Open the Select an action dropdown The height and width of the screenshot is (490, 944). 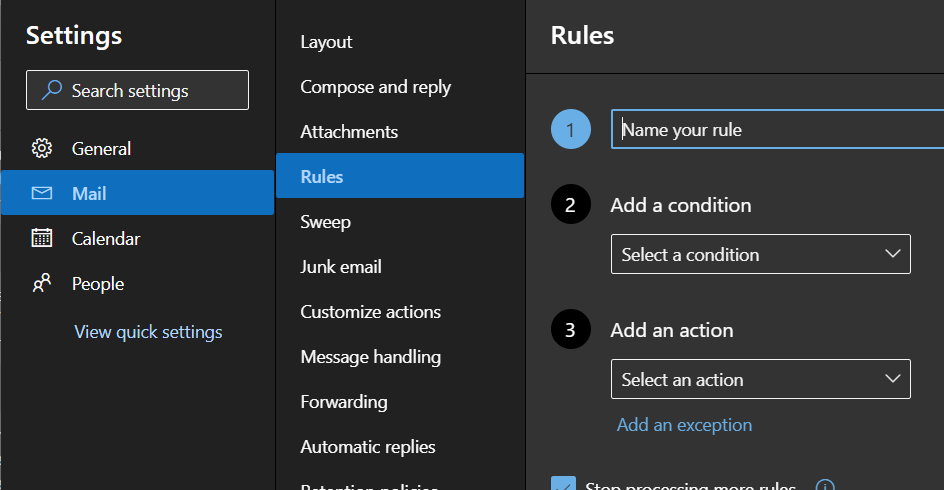760,380
